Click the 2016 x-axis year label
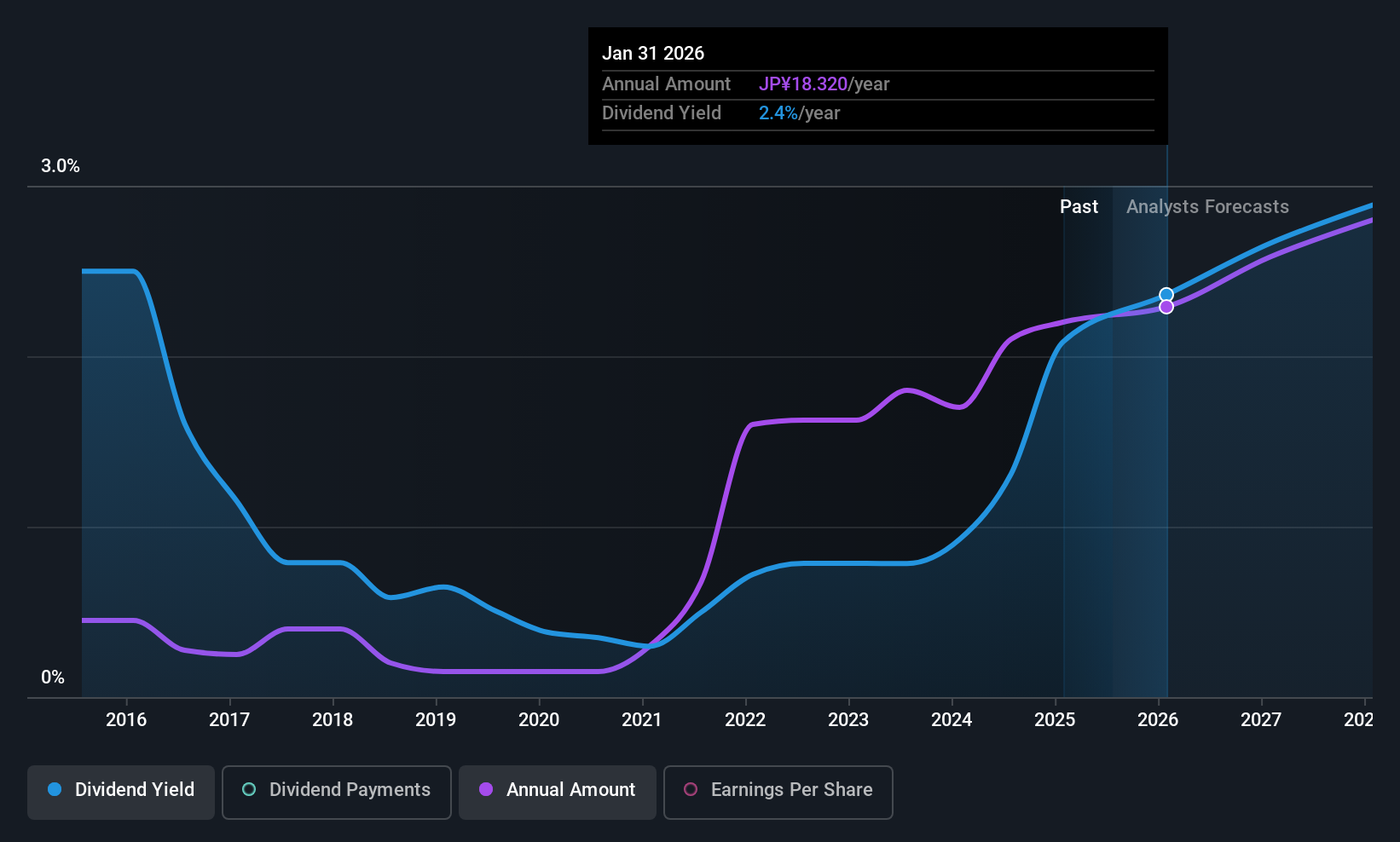 coord(126,719)
